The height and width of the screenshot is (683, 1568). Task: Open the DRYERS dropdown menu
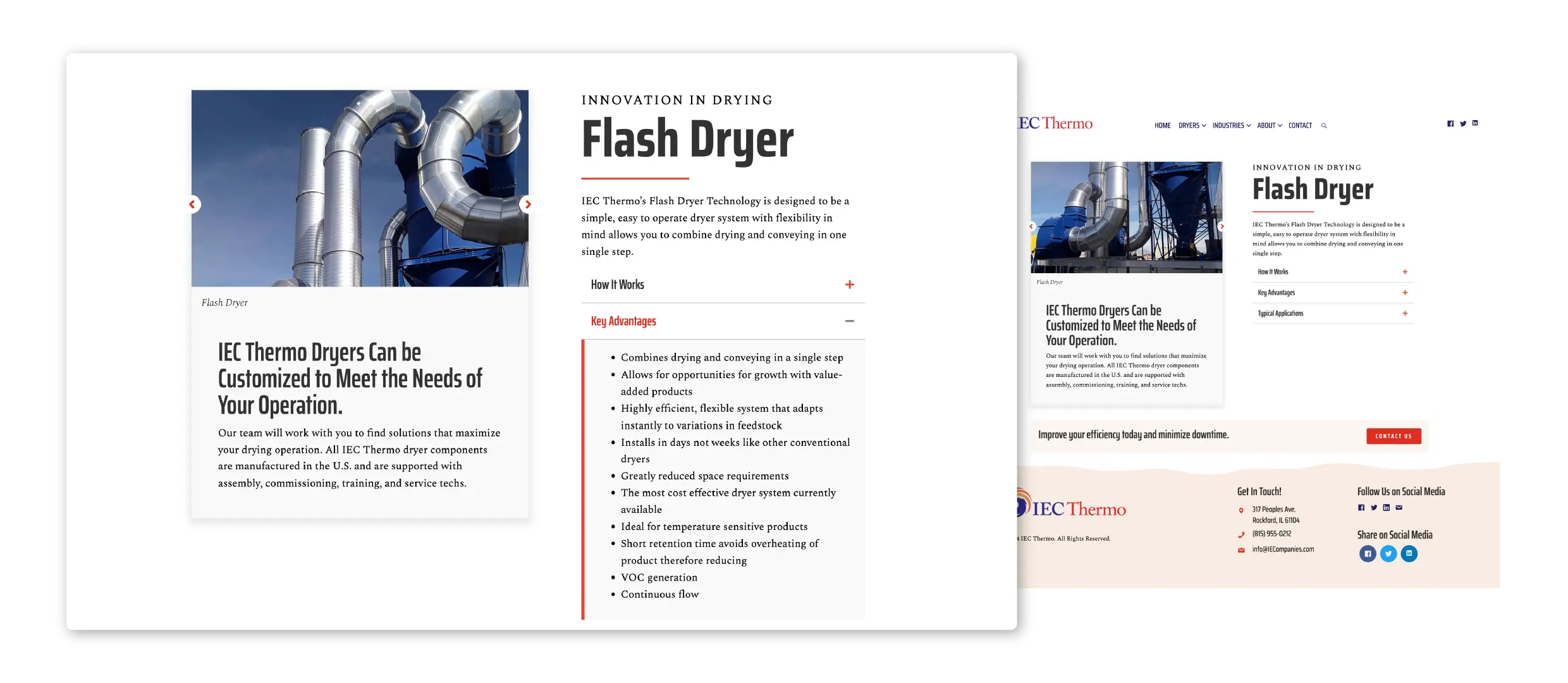coord(1192,125)
